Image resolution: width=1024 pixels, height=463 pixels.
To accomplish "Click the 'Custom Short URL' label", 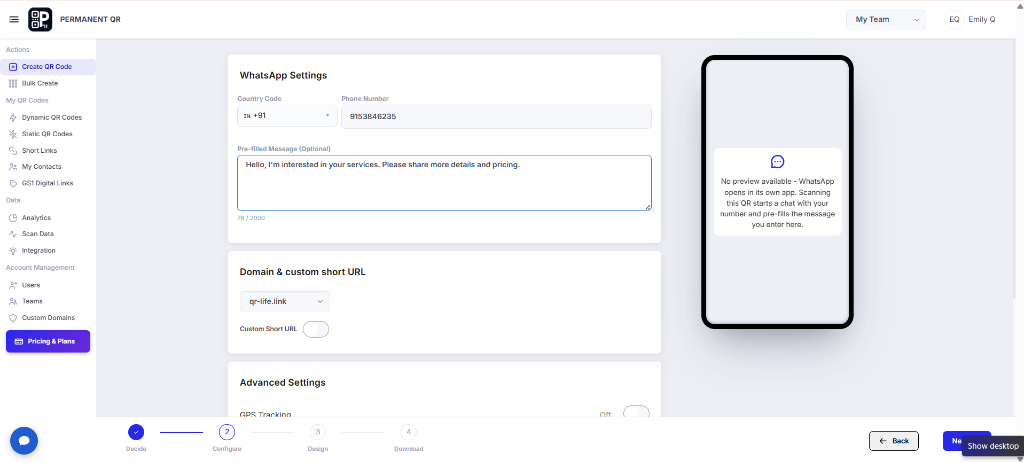I will point(268,329).
